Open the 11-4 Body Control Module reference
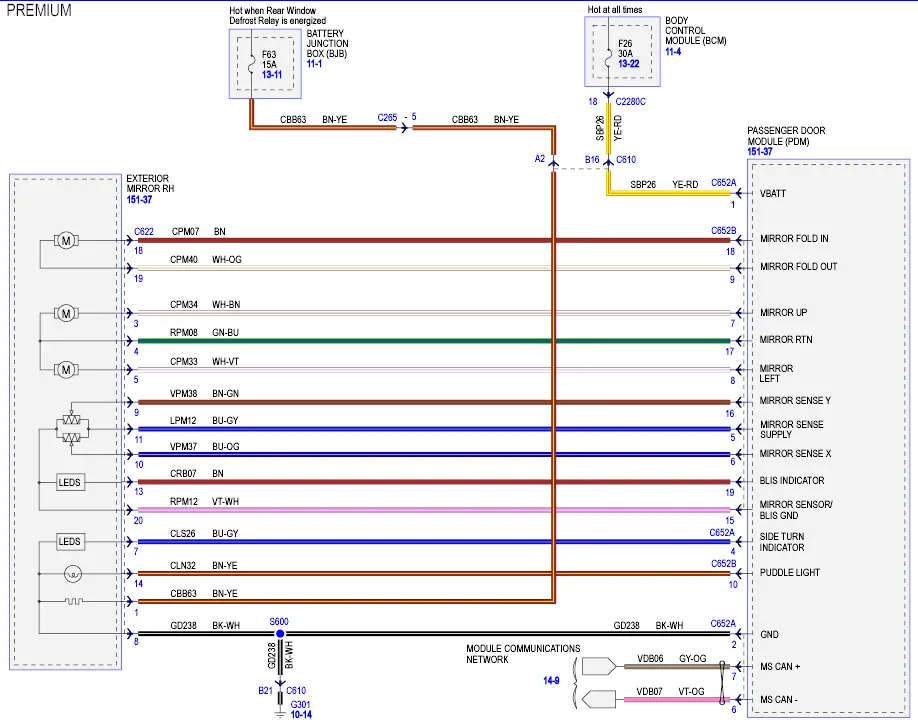The width and height of the screenshot is (918, 720). [x=673, y=52]
